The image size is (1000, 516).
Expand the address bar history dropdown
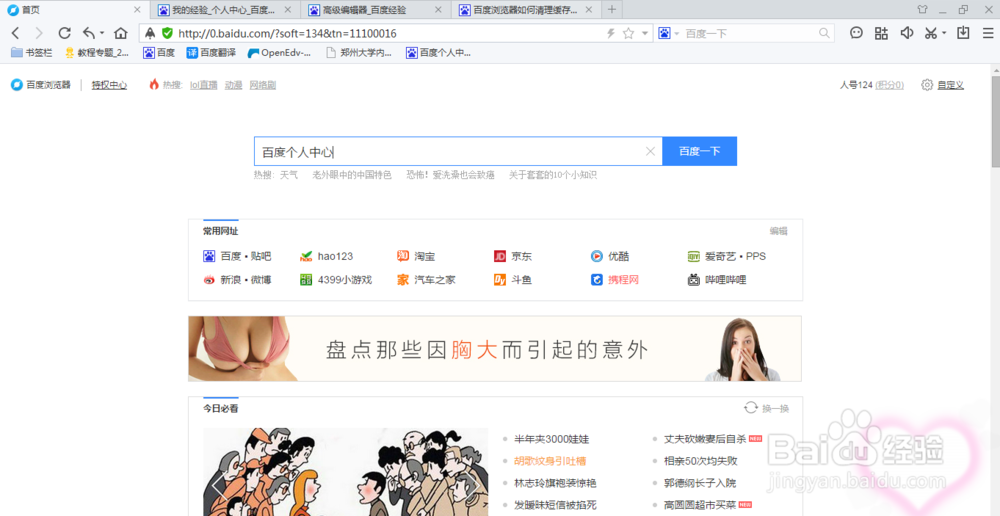645,33
